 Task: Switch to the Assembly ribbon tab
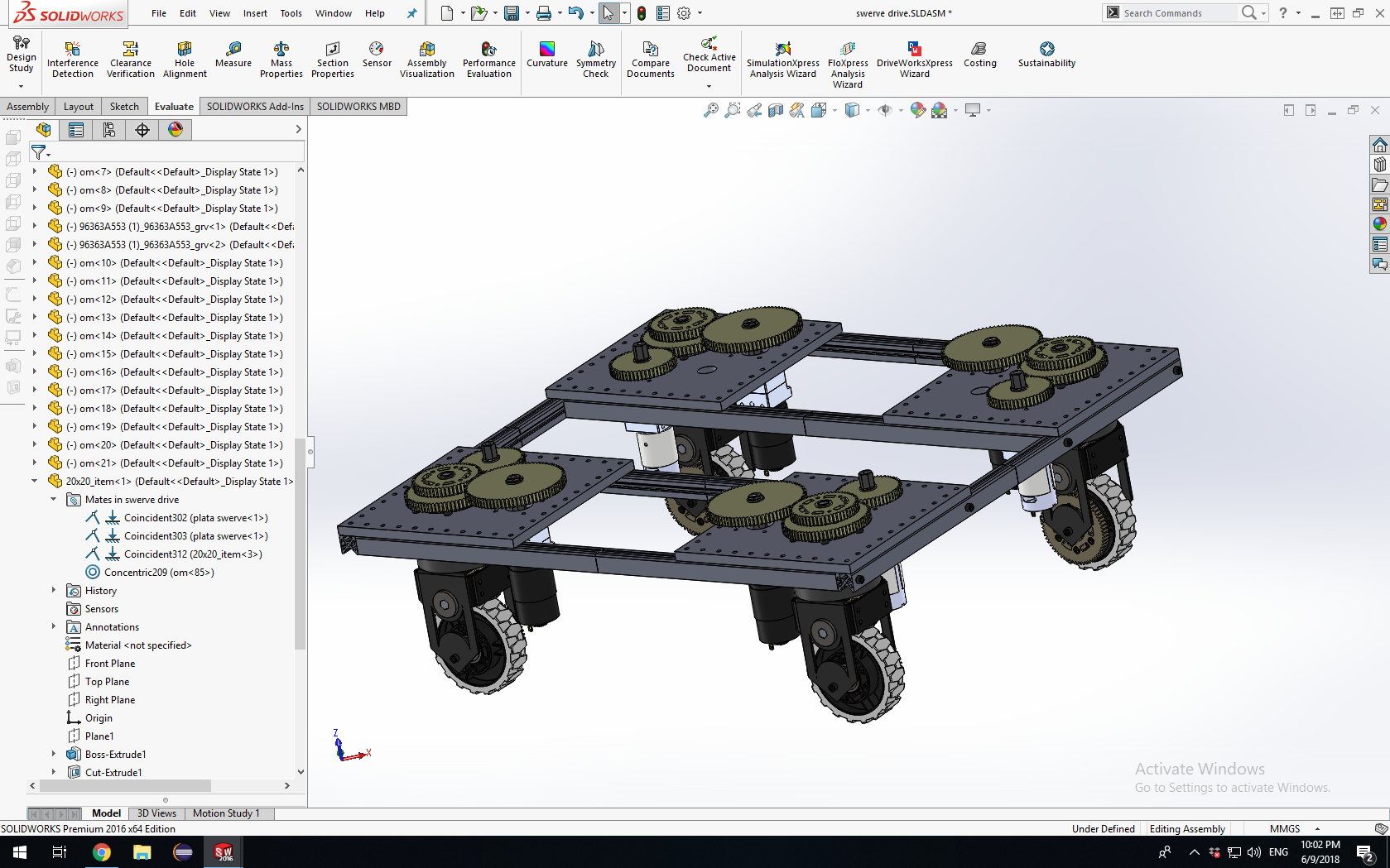pyautogui.click(x=28, y=107)
